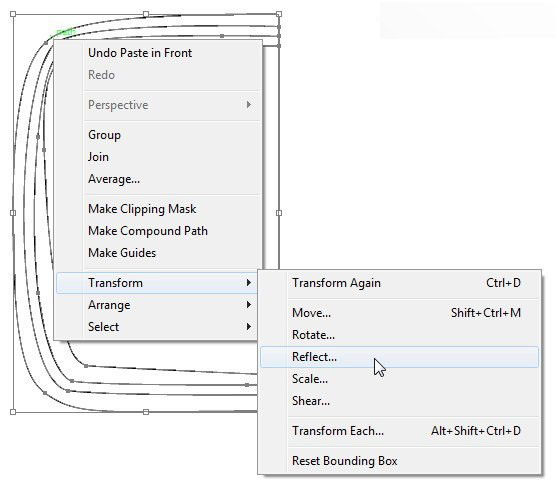556x491 pixels.
Task: Select Make Guides
Action: (x=158, y=253)
